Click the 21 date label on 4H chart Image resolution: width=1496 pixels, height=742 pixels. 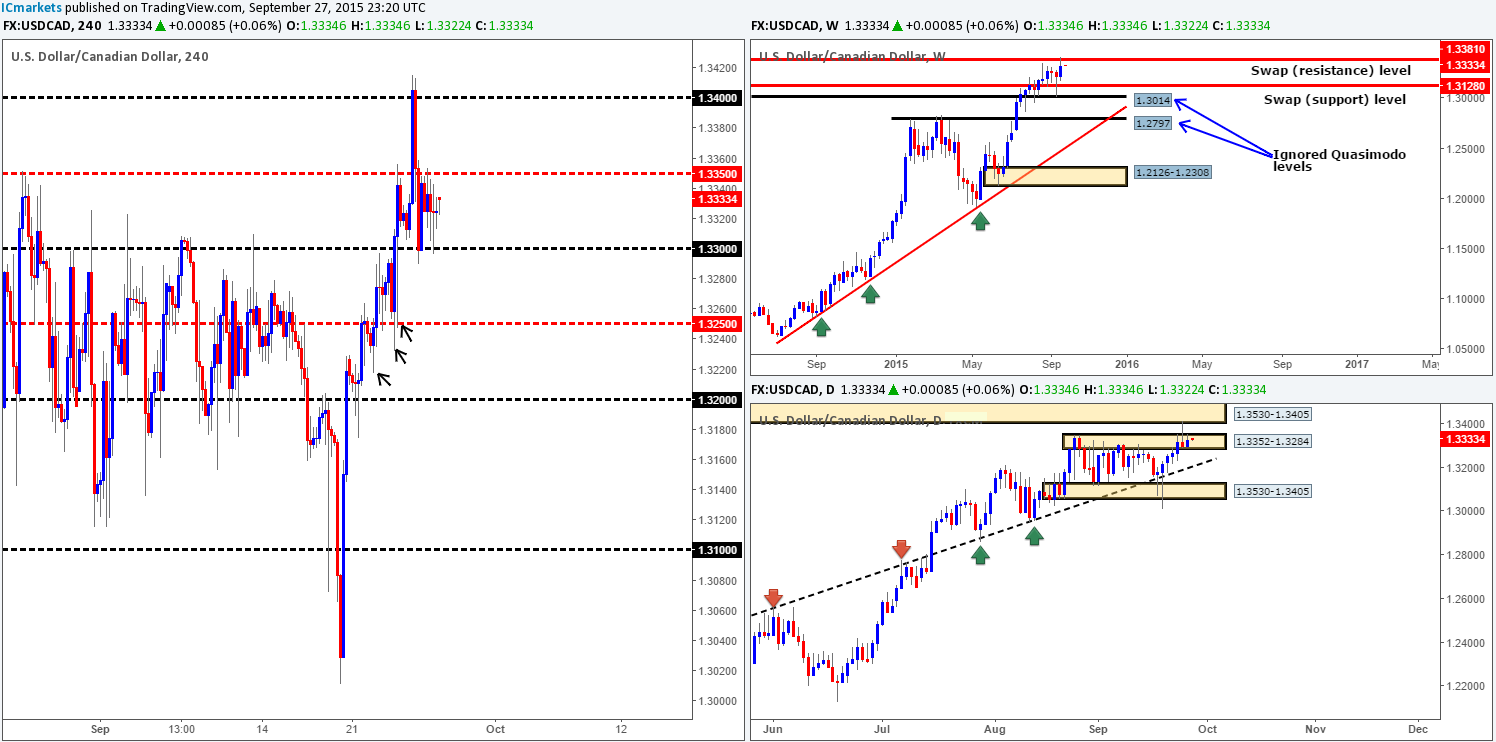(352, 728)
